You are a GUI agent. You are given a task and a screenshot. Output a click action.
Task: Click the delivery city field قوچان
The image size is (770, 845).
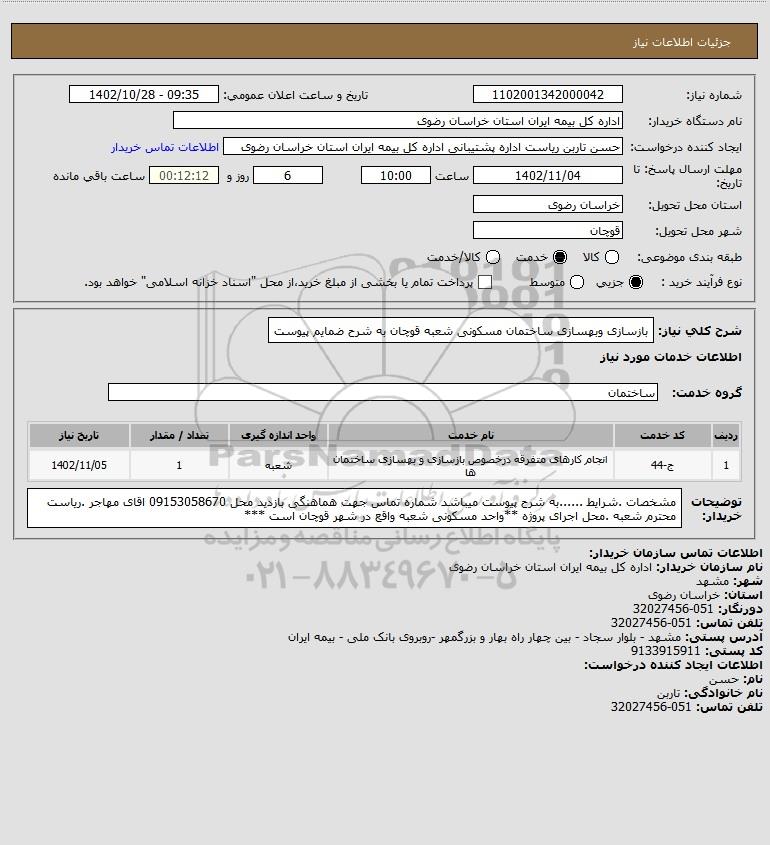[547, 231]
